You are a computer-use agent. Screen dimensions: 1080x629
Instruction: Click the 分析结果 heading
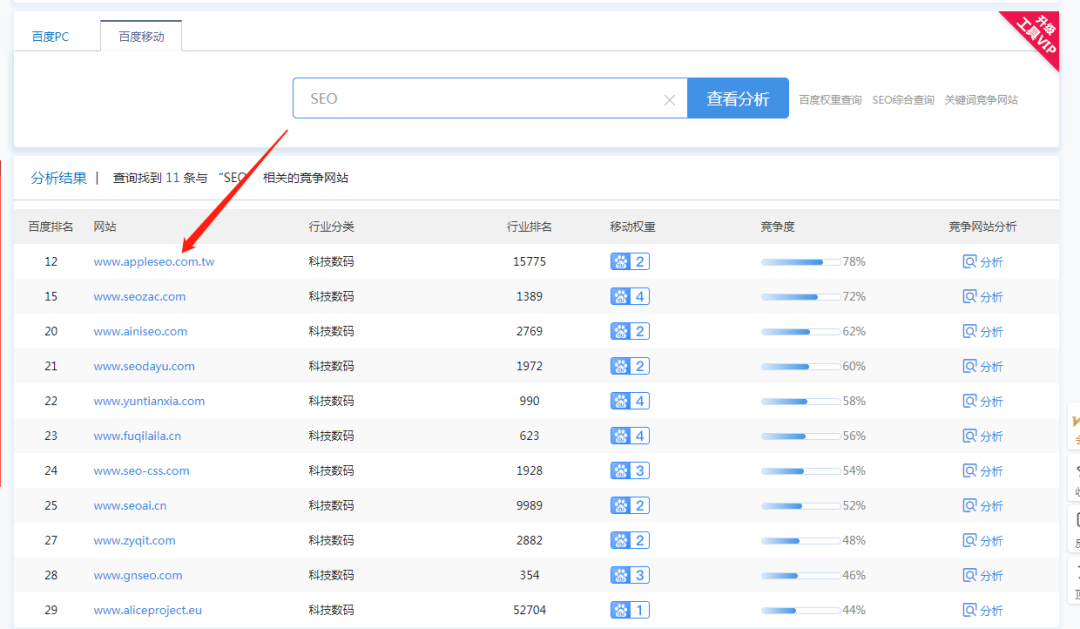coord(59,178)
